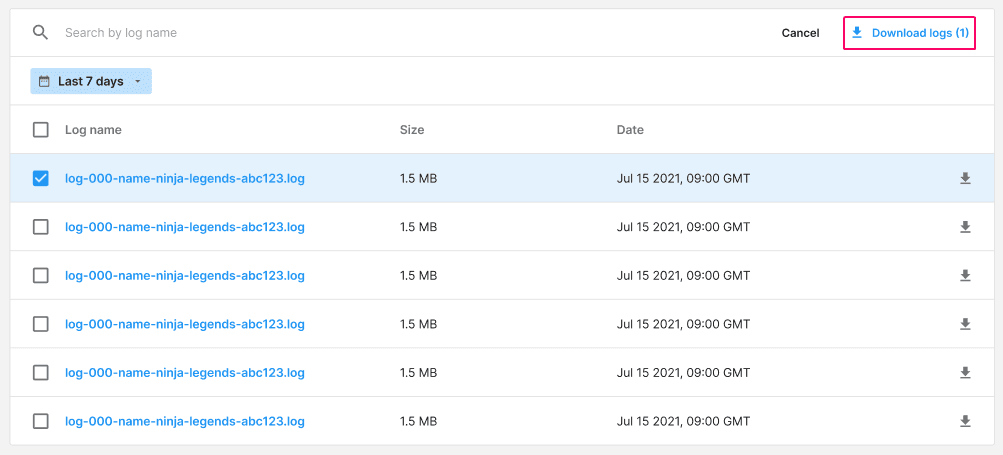Click the Cancel button
1003x455 pixels.
800,33
